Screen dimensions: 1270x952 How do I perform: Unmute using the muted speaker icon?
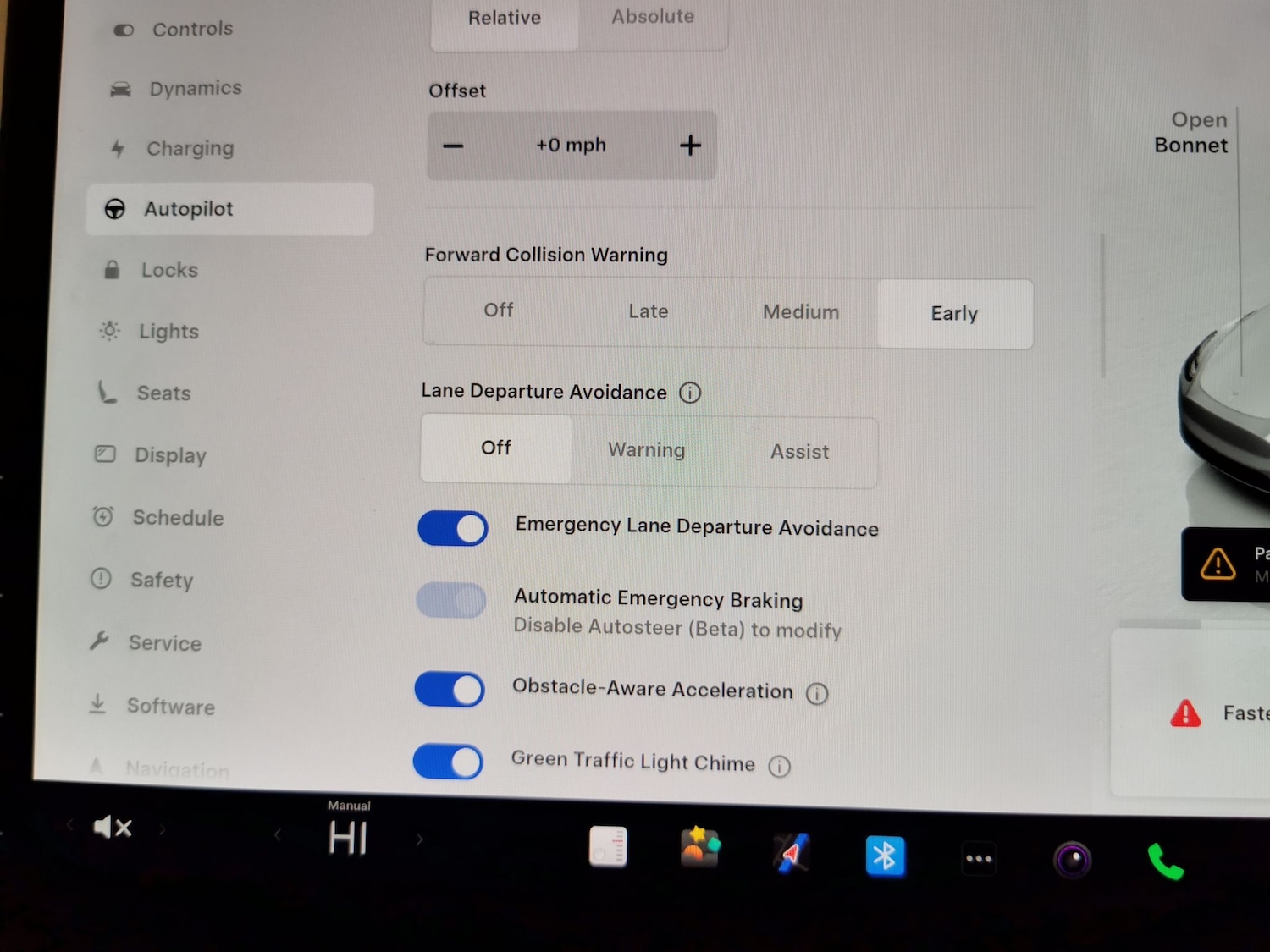[113, 827]
